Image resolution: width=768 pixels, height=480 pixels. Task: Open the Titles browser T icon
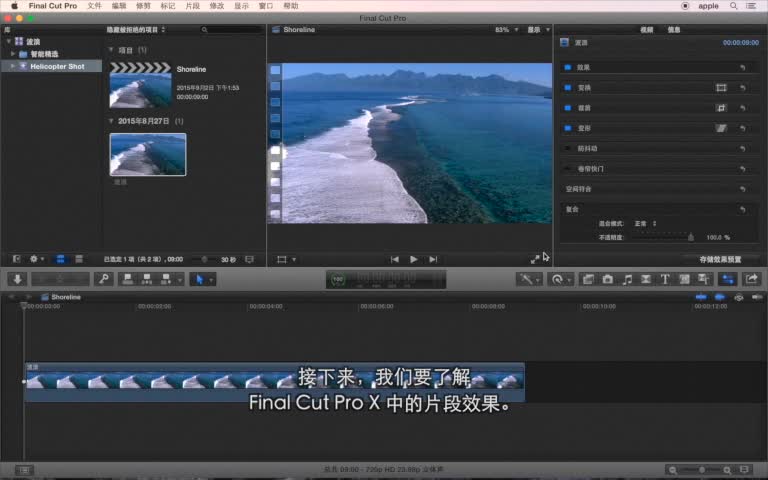pos(665,279)
